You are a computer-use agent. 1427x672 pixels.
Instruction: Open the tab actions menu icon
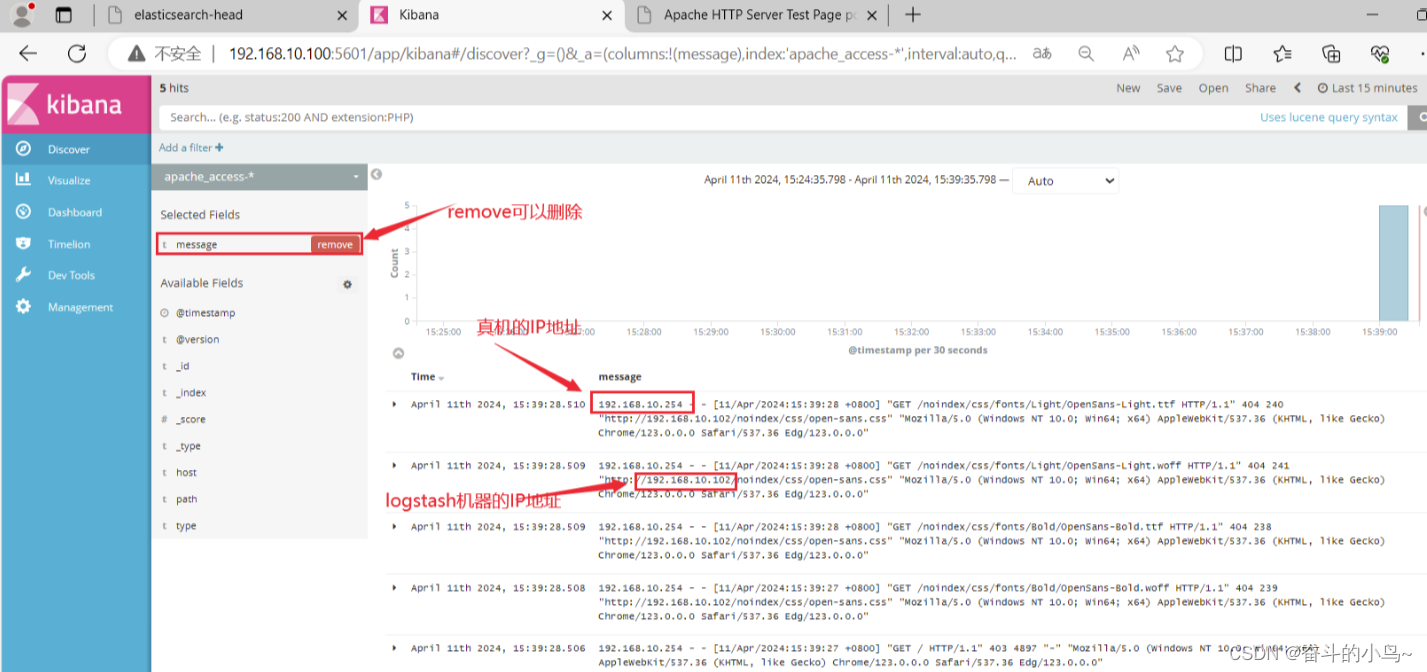tap(64, 15)
